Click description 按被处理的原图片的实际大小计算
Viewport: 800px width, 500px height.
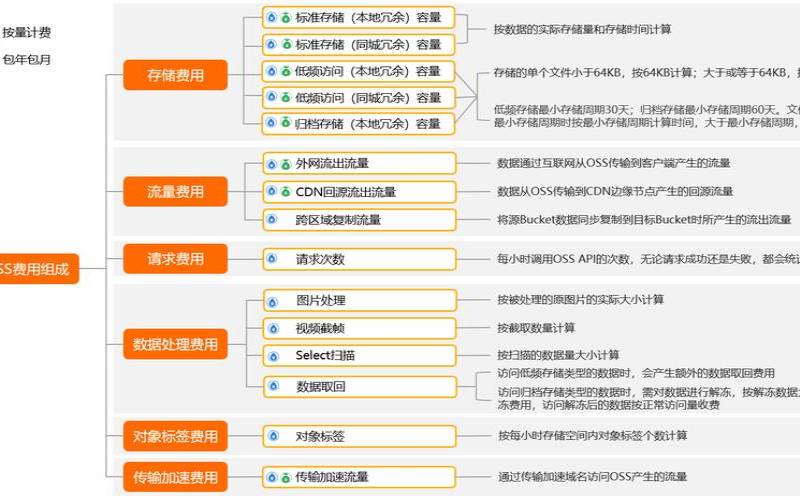(x=581, y=299)
